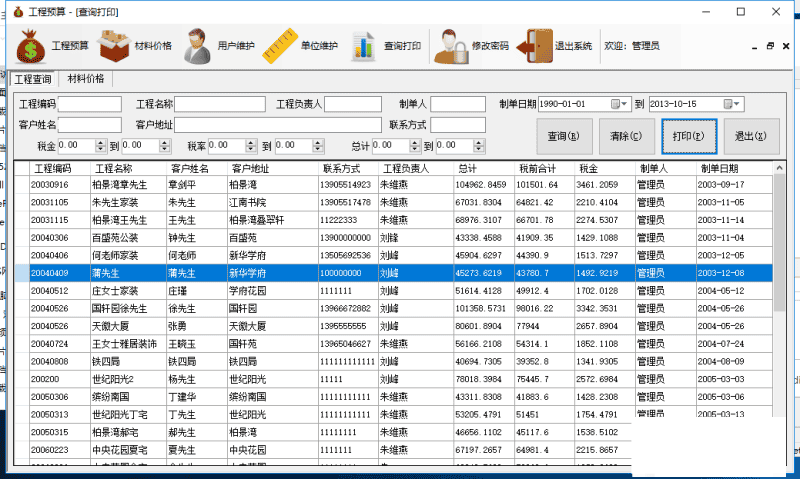
Task: Select row 200200 世纪阳光2
Action: 393,379
